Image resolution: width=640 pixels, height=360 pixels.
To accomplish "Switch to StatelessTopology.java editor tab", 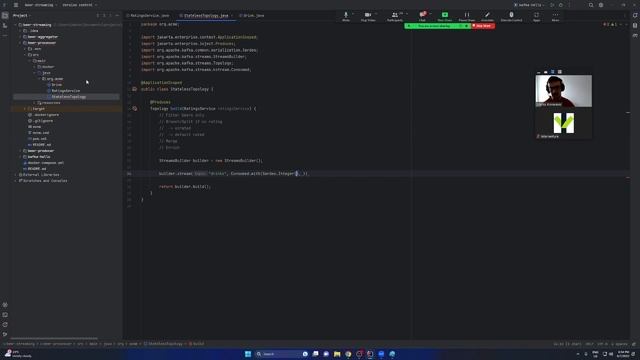I will click(x=205, y=16).
